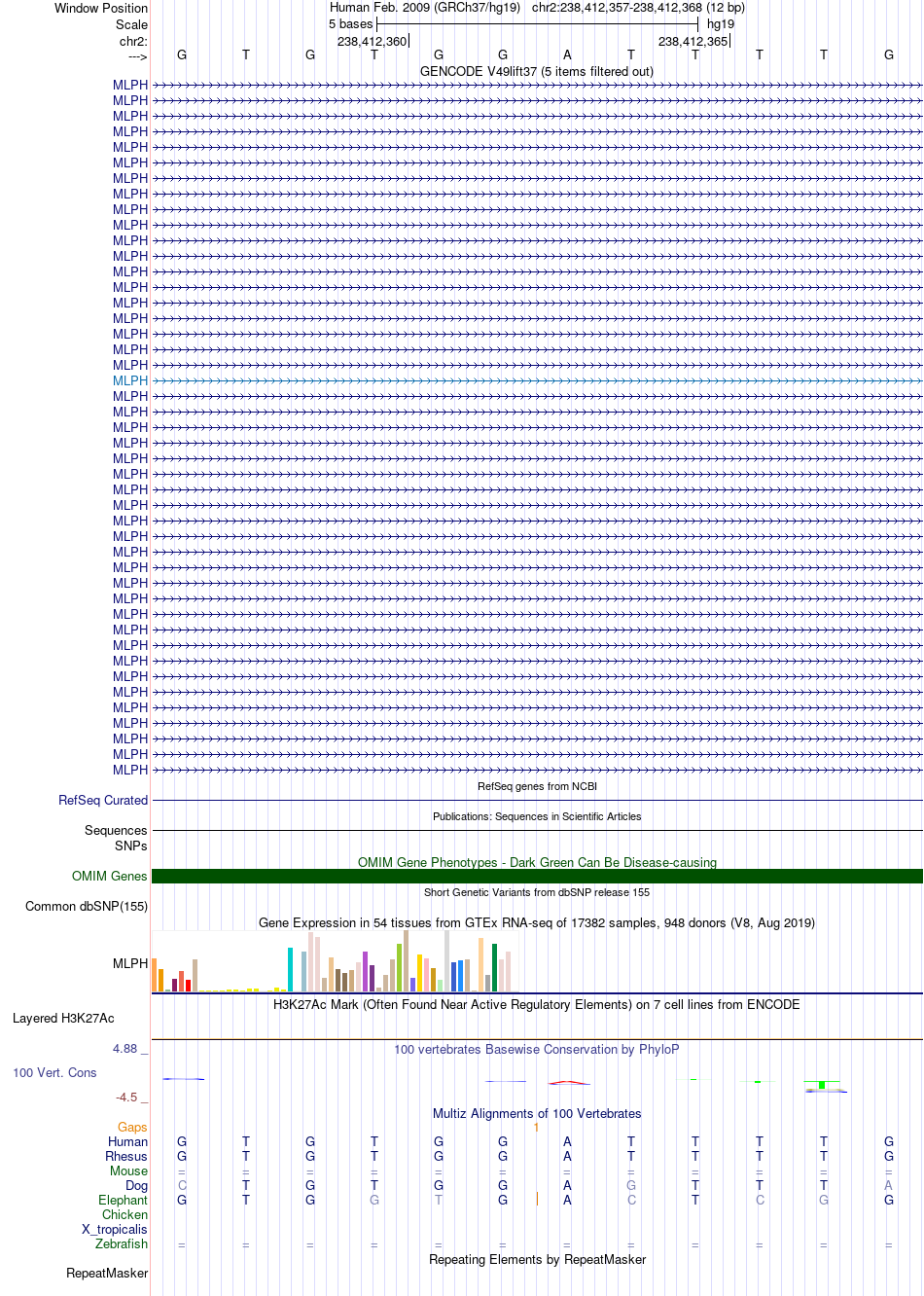Image resolution: width=924 pixels, height=1296 pixels.
Task: Click the highlighted light-blue MLPH transcript label
Action: tap(130, 380)
